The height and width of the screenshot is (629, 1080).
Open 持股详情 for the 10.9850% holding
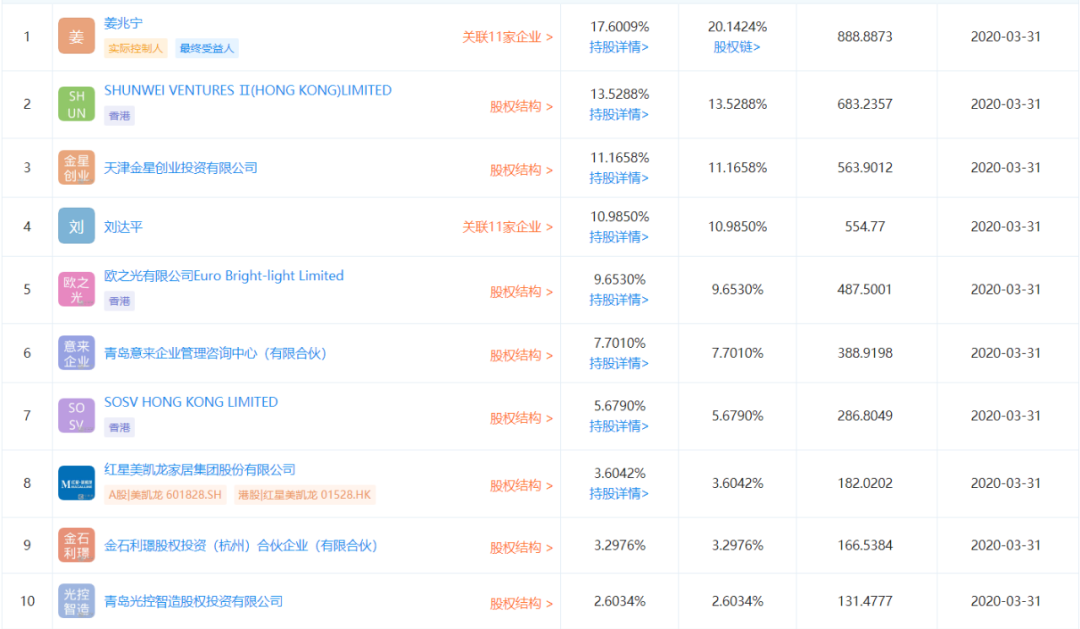[x=619, y=237]
